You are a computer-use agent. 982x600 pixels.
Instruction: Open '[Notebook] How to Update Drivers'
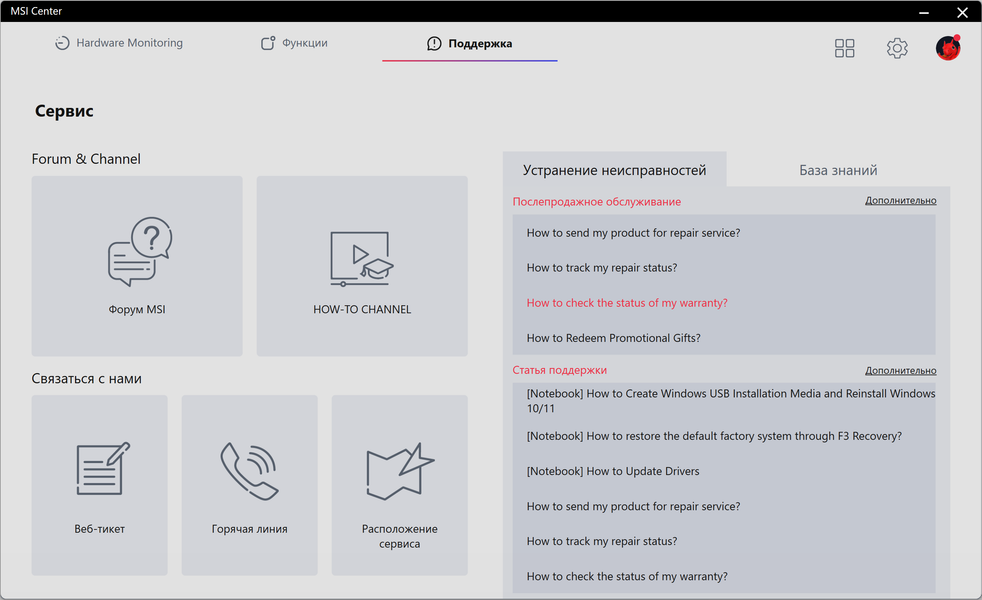click(612, 471)
